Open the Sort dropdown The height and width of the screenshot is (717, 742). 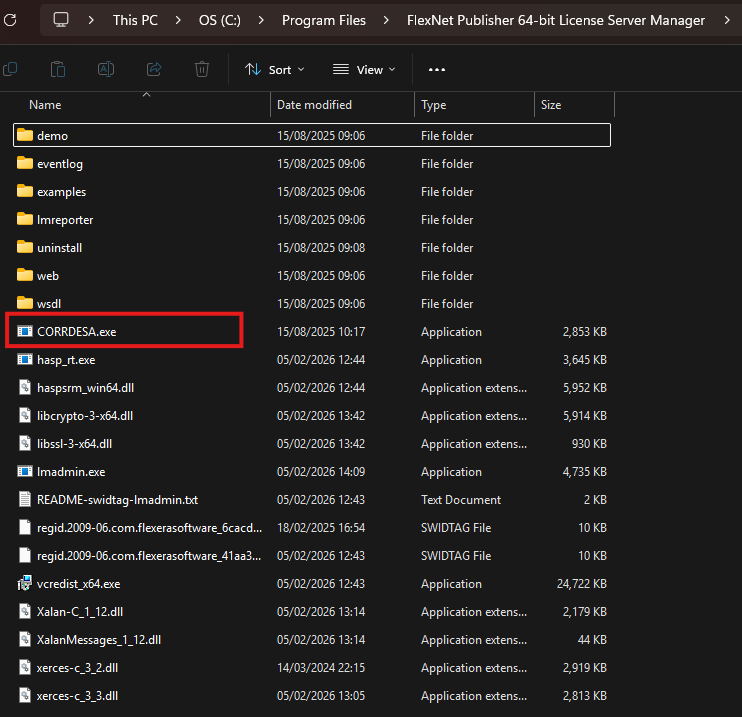(274, 70)
